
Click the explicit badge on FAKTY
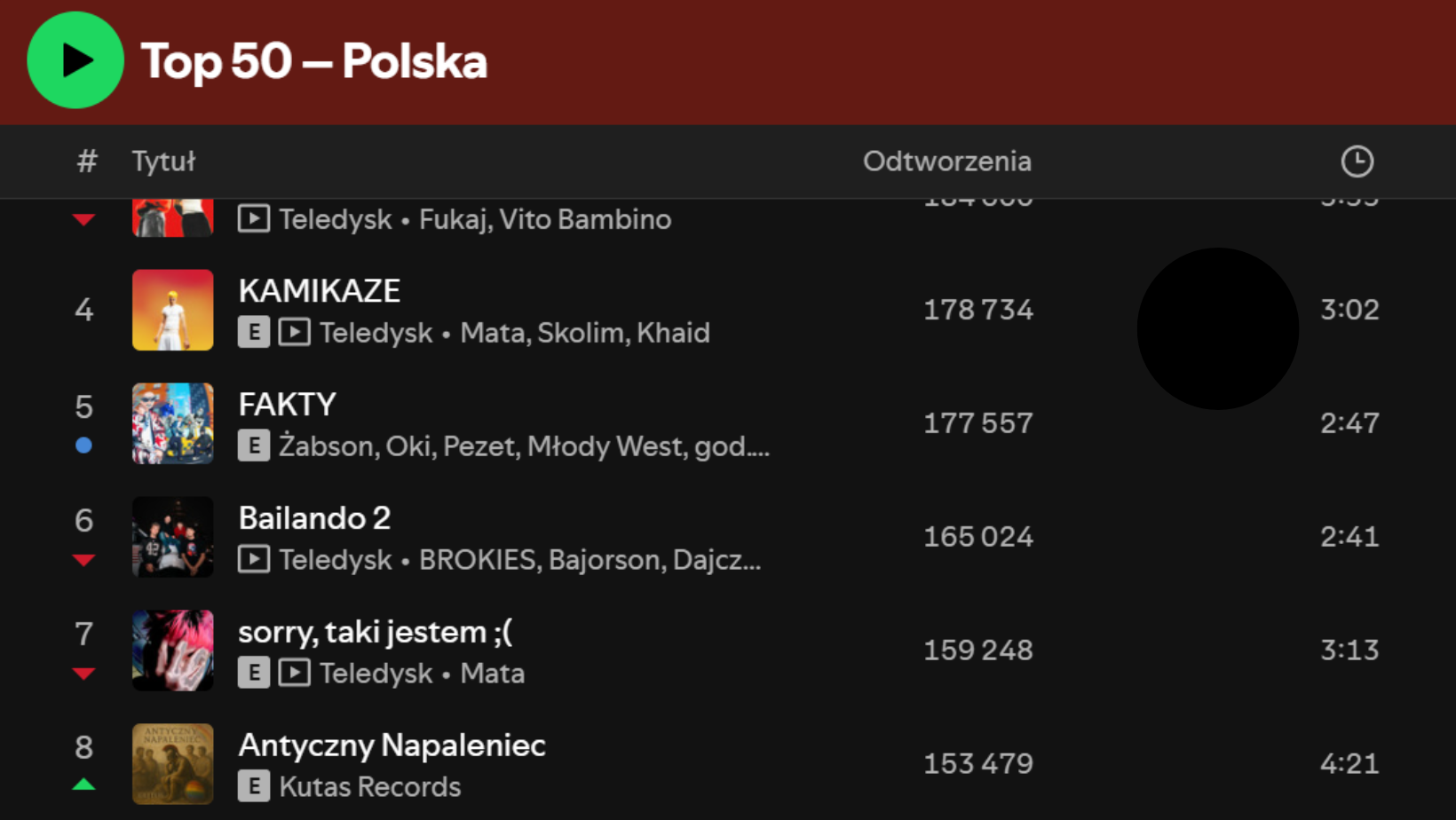click(x=254, y=446)
